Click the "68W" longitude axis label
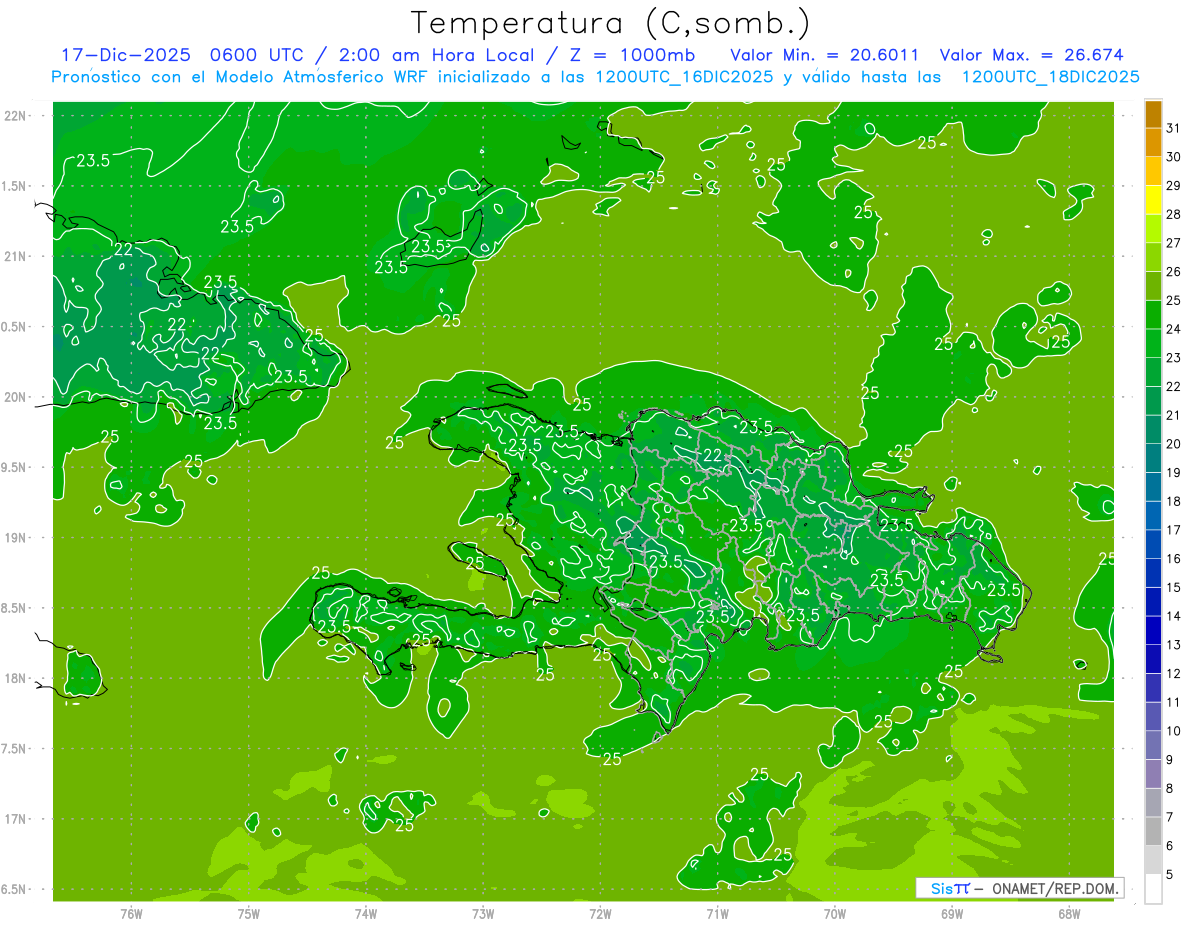Viewport: 1200px width, 927px height. click(1069, 914)
